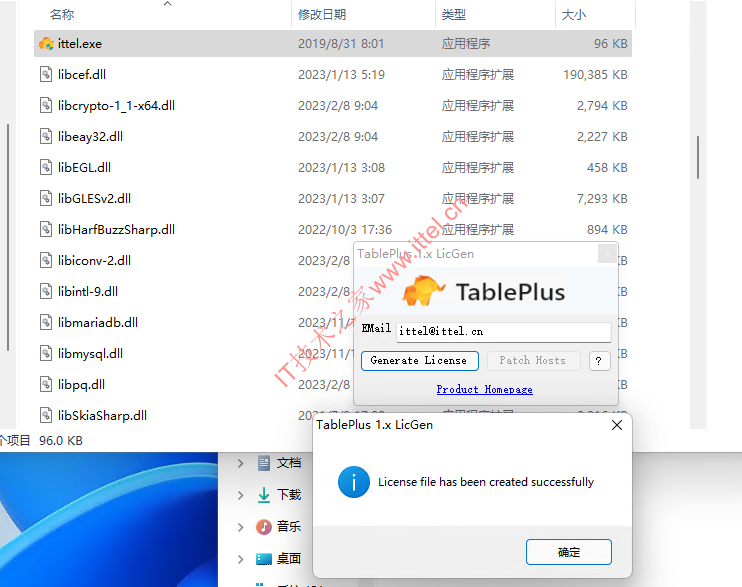Click the question mark help button

[599, 361]
